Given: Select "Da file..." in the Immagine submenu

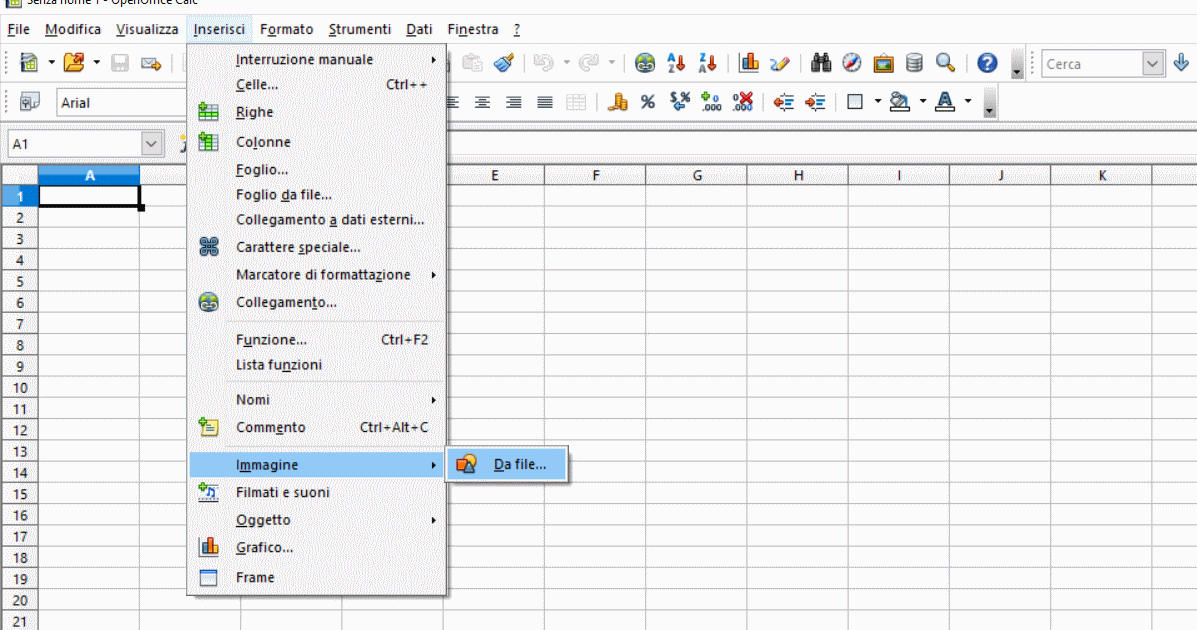Looking at the screenshot, I should 519,464.
